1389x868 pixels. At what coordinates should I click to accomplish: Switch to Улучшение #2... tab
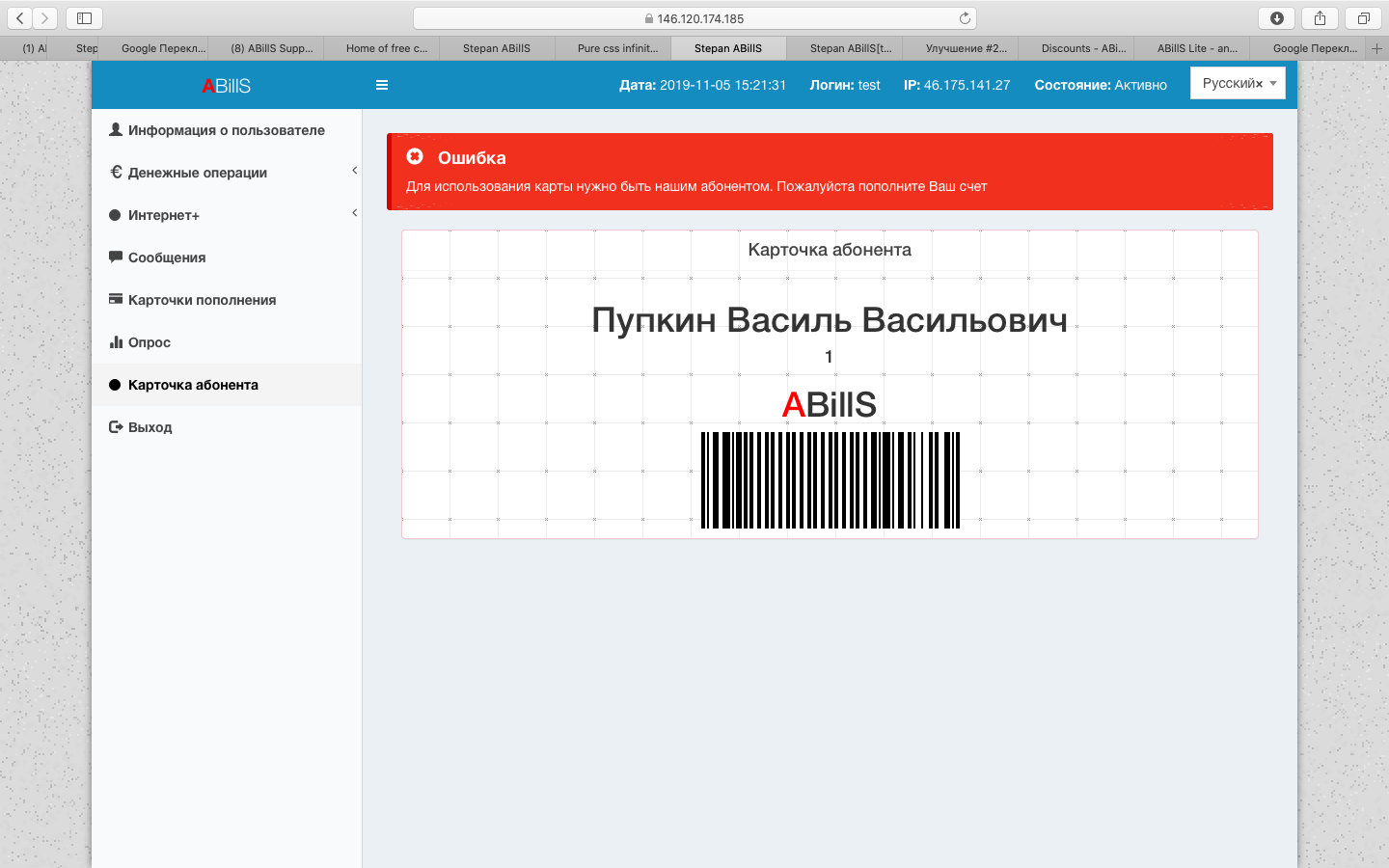coord(960,48)
